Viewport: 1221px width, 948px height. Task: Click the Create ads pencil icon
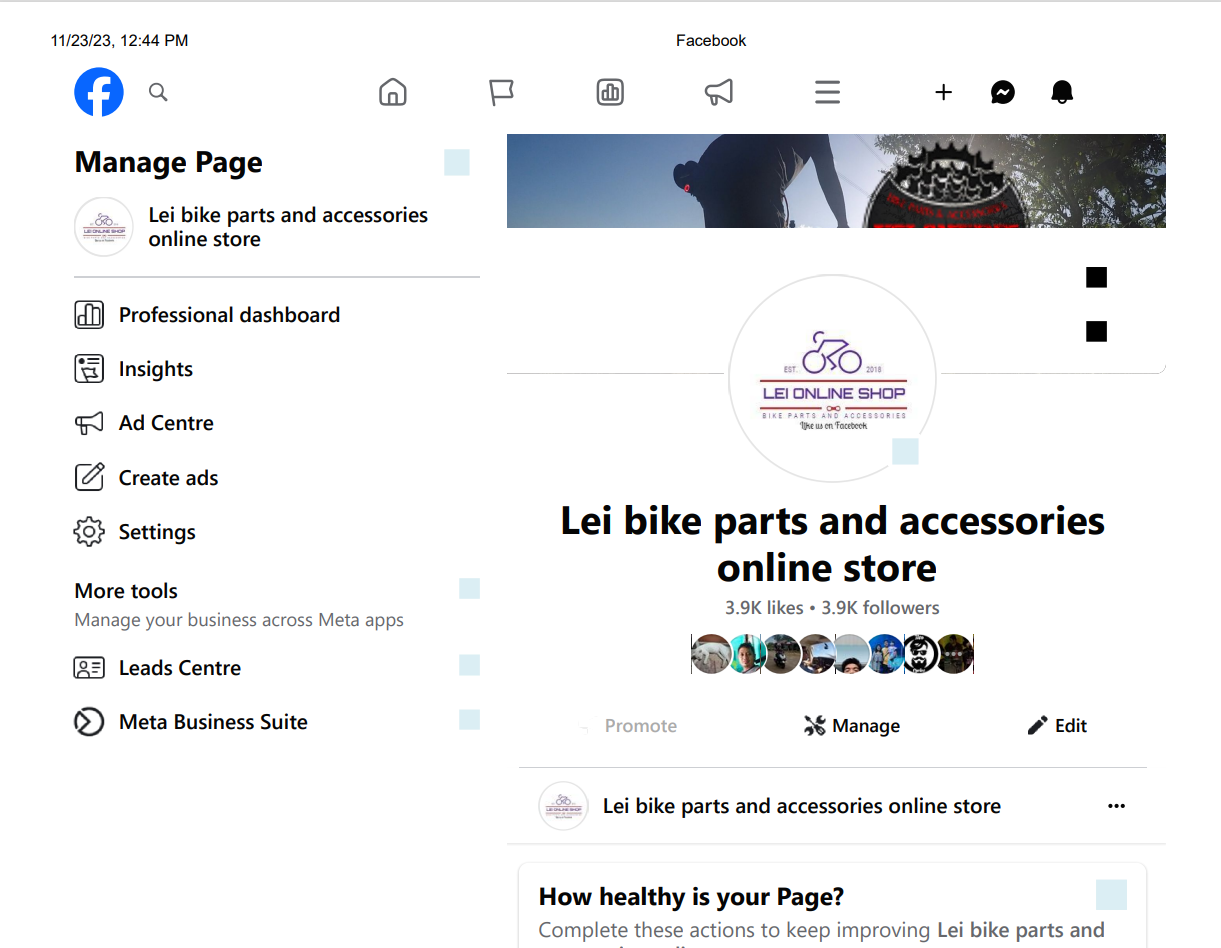point(89,477)
